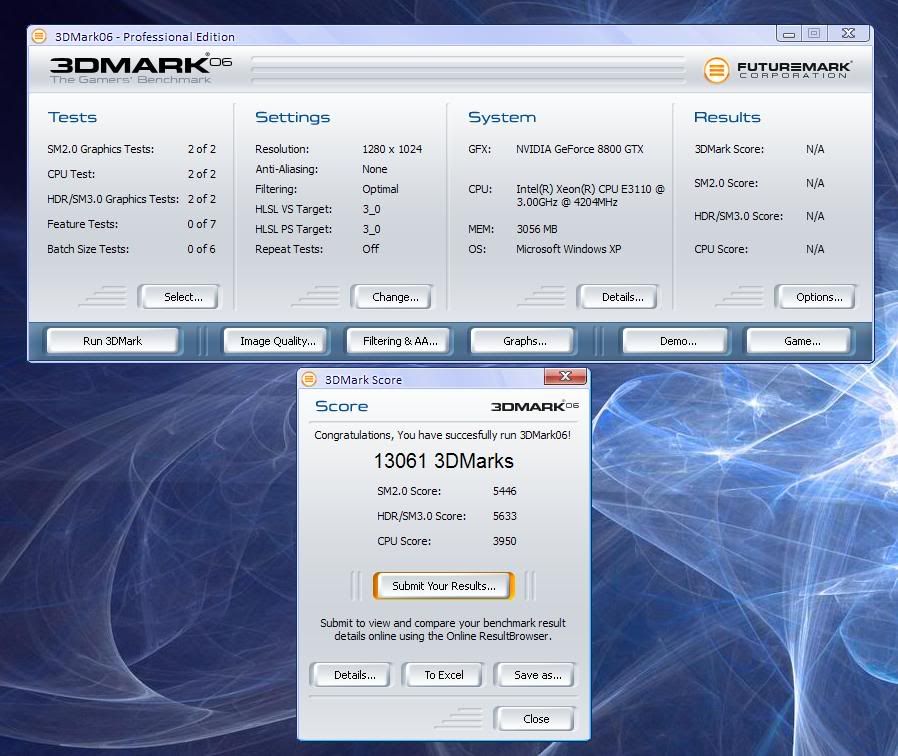
Task: Open the Select... tests button
Action: click(179, 297)
